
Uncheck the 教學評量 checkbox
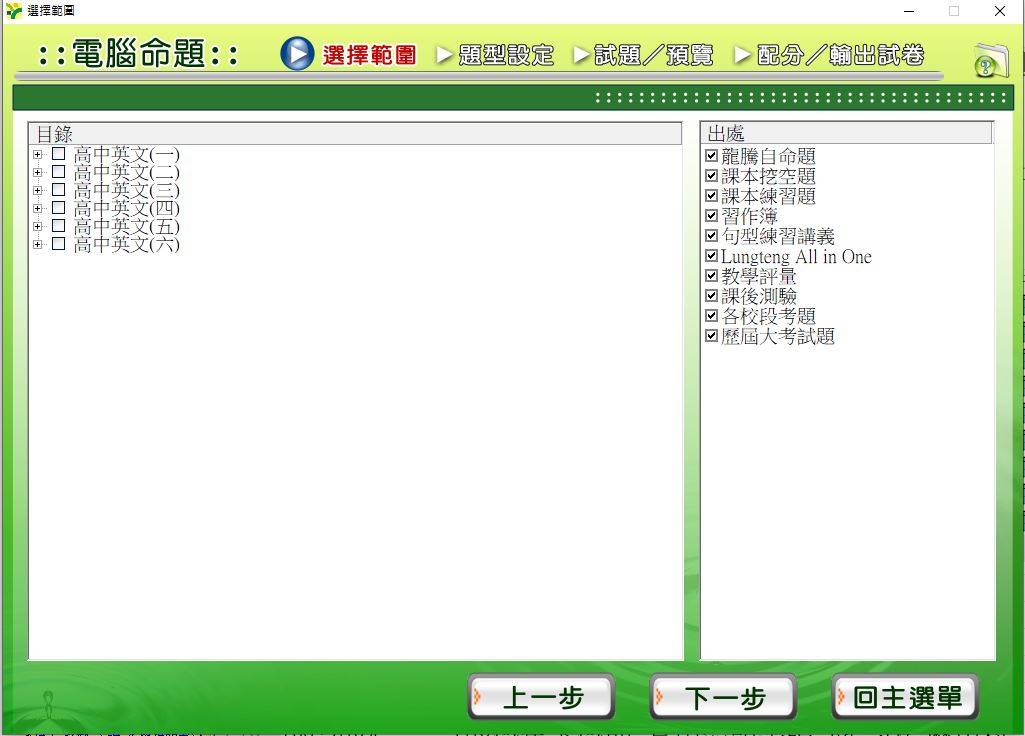coord(712,275)
